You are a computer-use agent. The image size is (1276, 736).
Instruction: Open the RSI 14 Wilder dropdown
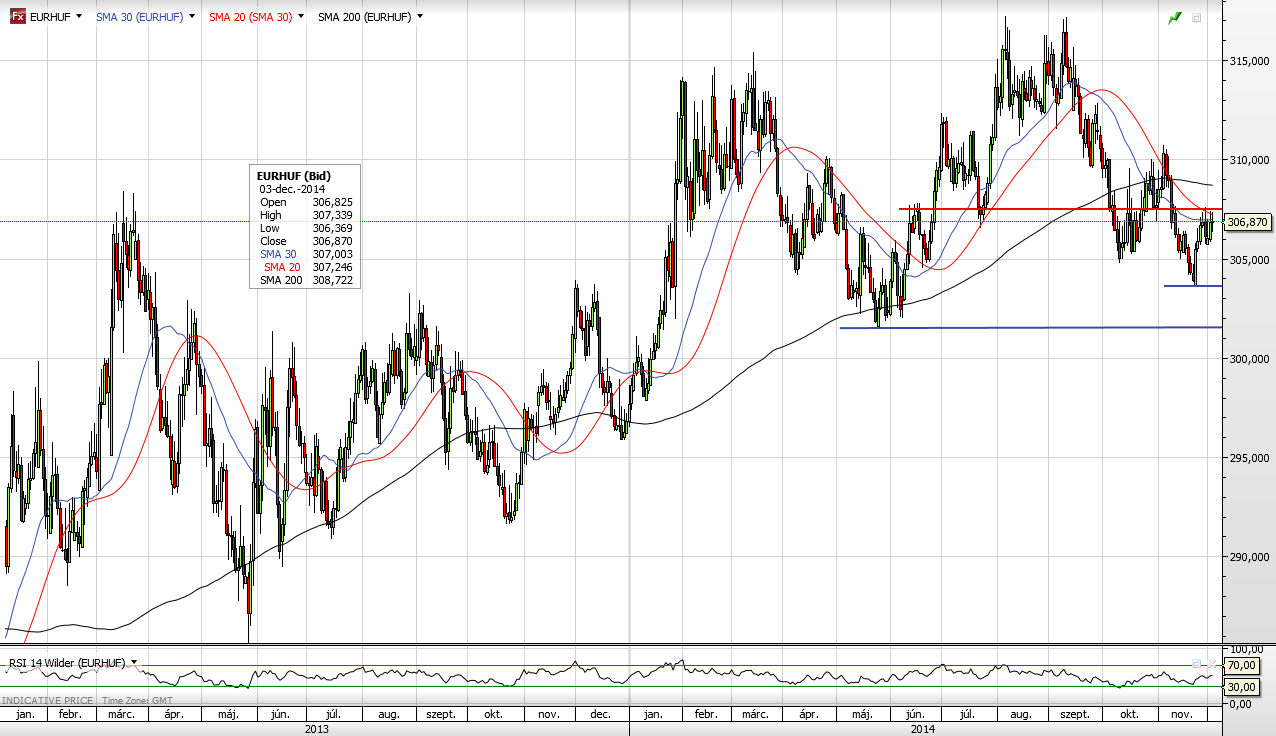point(134,663)
